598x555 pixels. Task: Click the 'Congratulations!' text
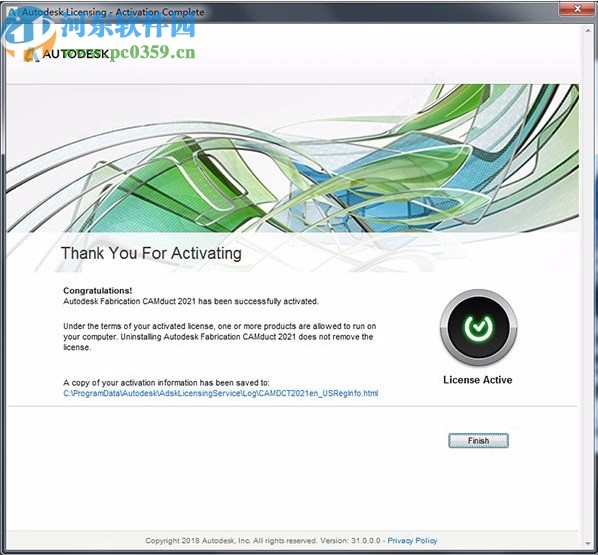[98, 291]
